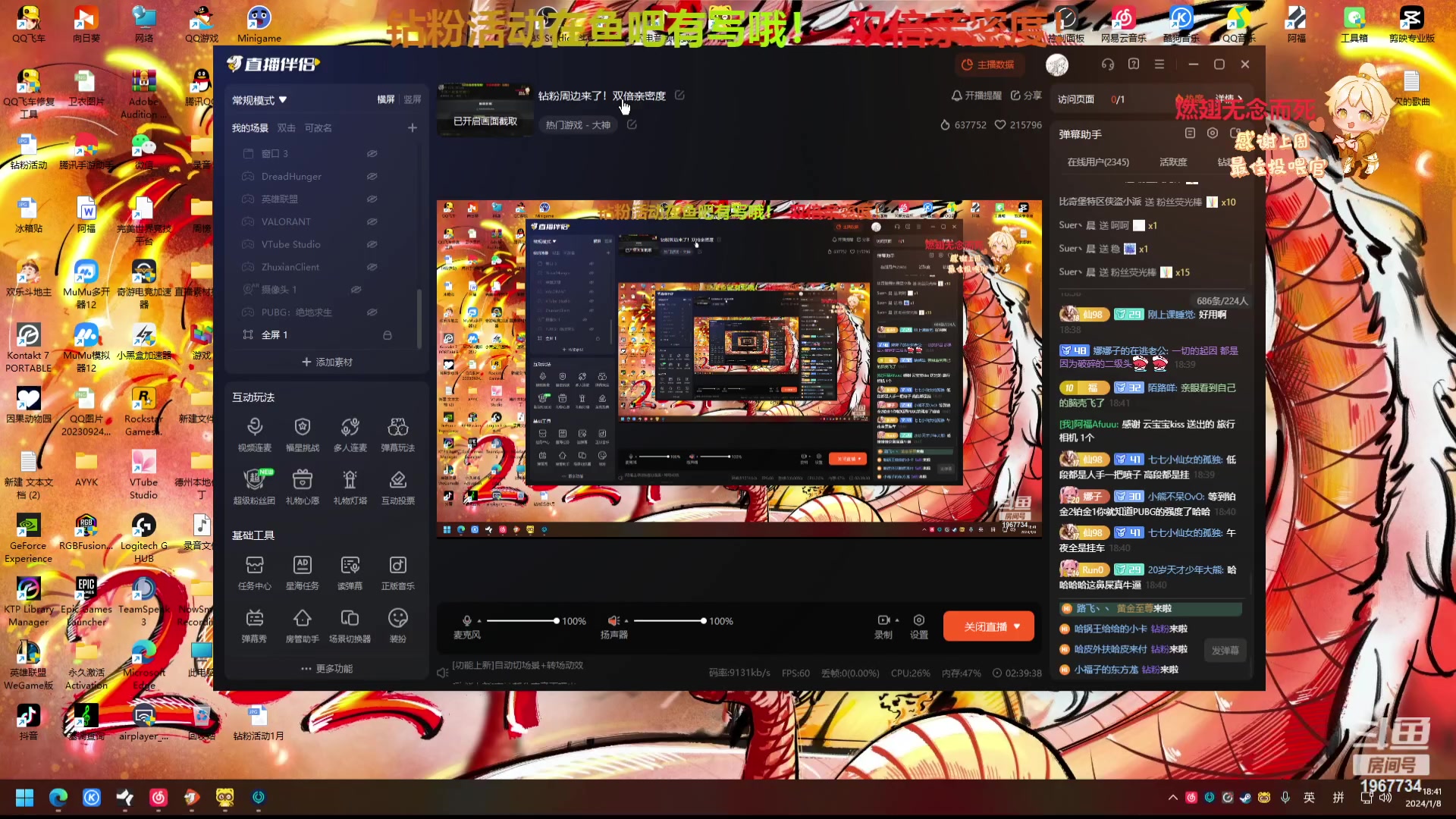The width and height of the screenshot is (1456, 819).
Task: Open 房管助手 room moderator assistant
Action: pos(303,626)
